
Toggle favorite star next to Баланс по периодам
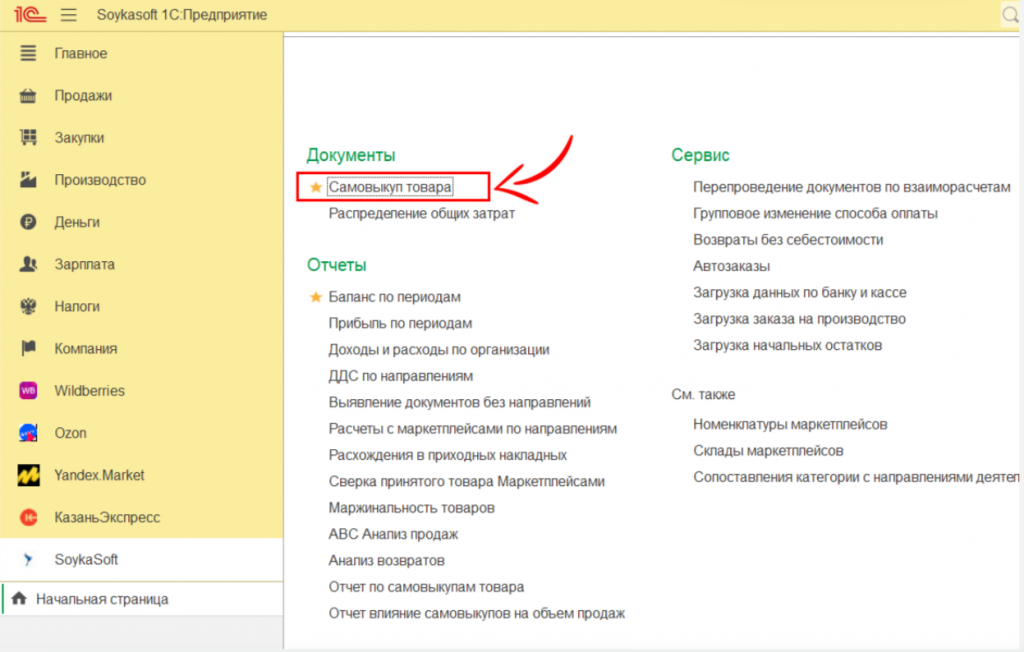coord(316,297)
